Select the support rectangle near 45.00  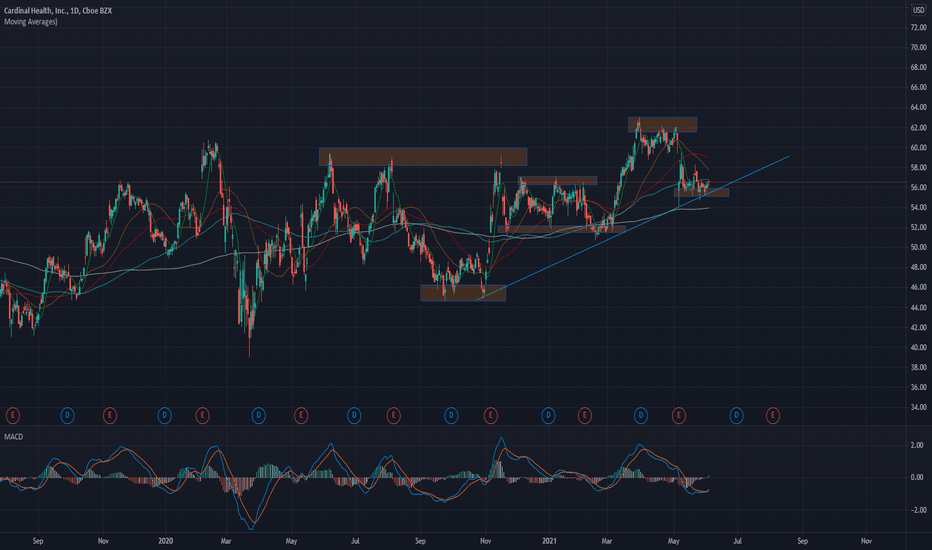463,293
